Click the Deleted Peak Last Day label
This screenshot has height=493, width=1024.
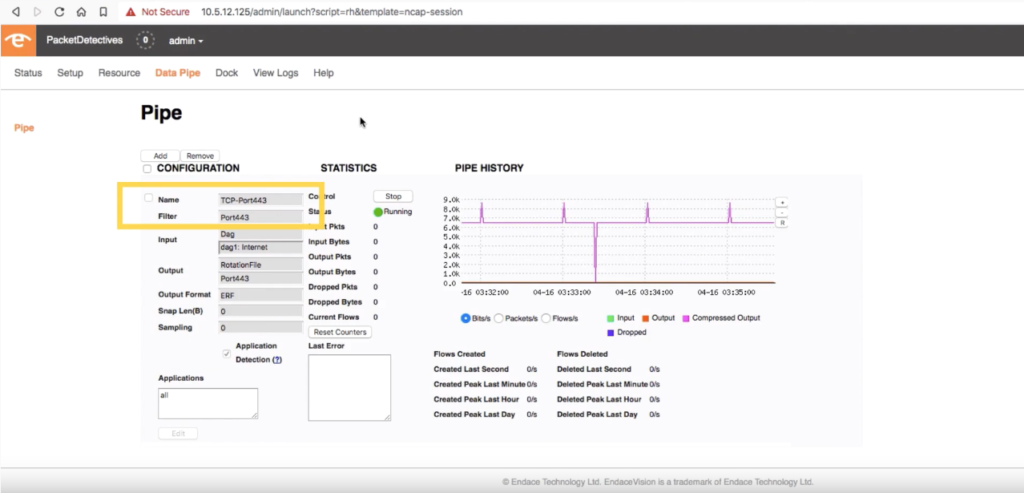click(597, 415)
